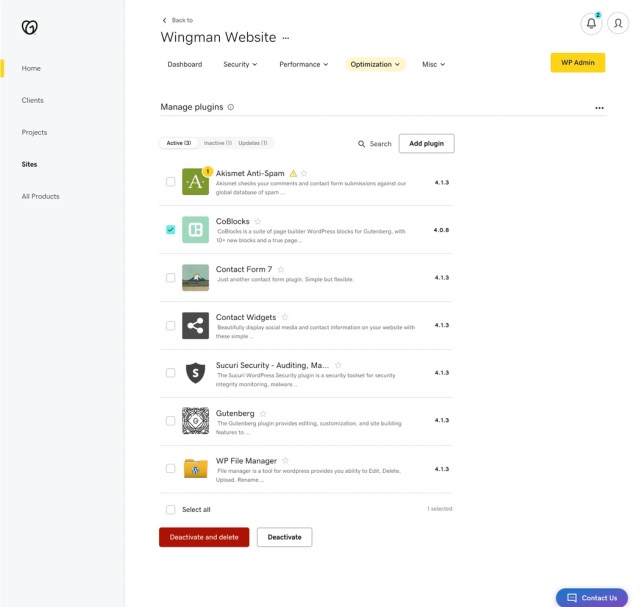Star the Sucuri Security plugin
The image size is (640, 607).
338,365
